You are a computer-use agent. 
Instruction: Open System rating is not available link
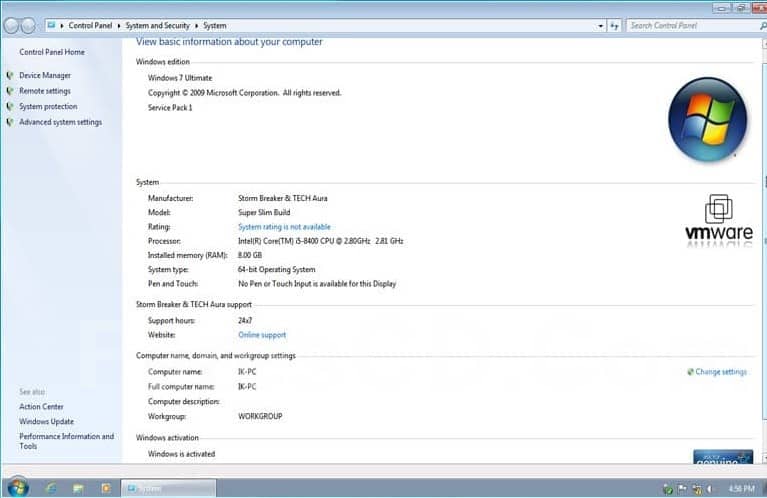click(284, 227)
